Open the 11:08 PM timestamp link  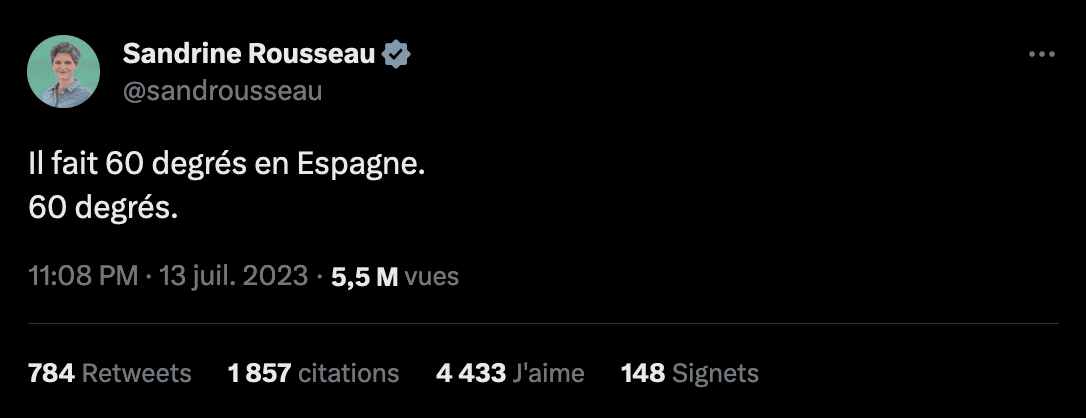click(x=84, y=276)
